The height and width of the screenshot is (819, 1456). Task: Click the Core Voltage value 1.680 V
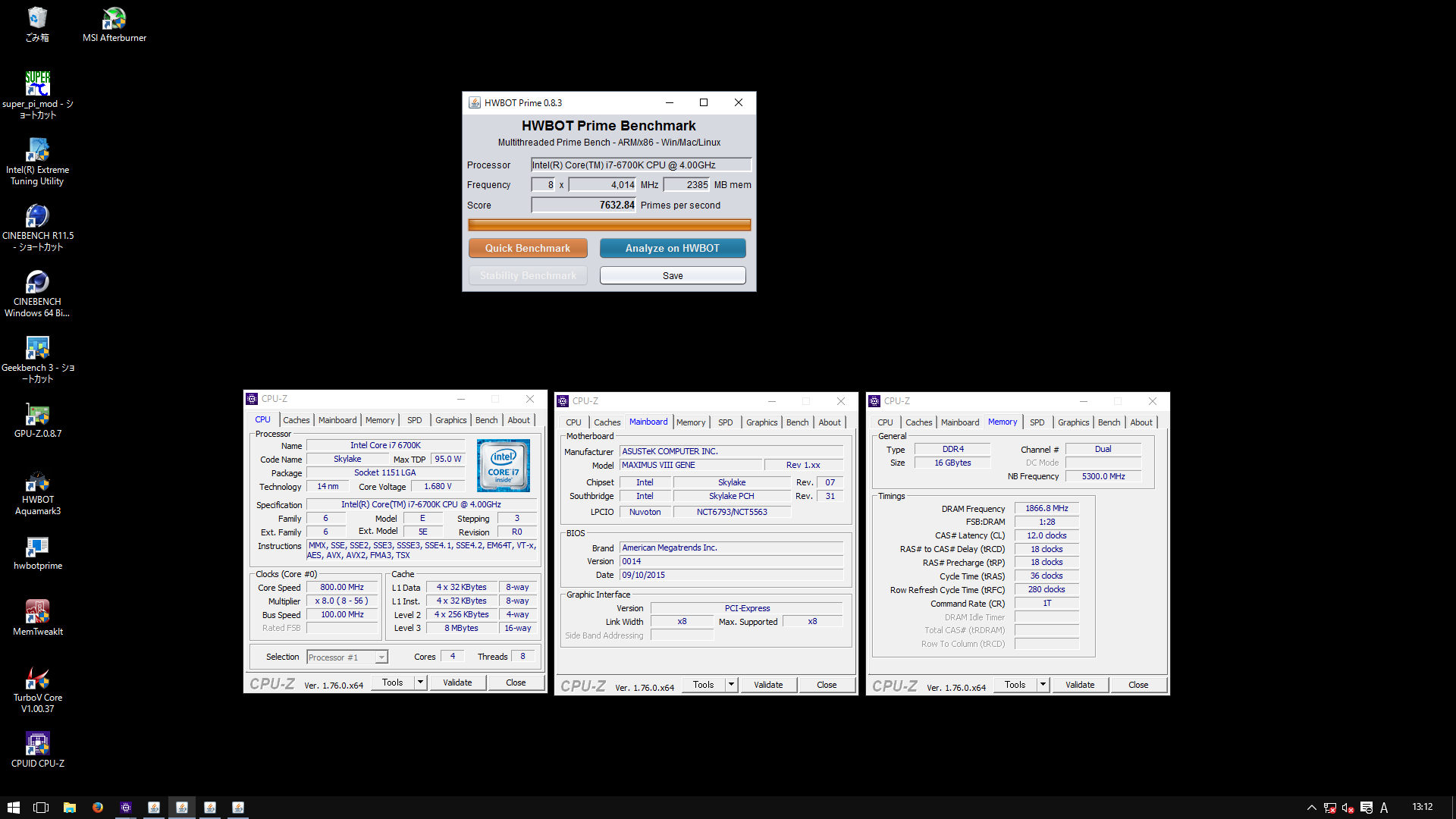coord(438,487)
